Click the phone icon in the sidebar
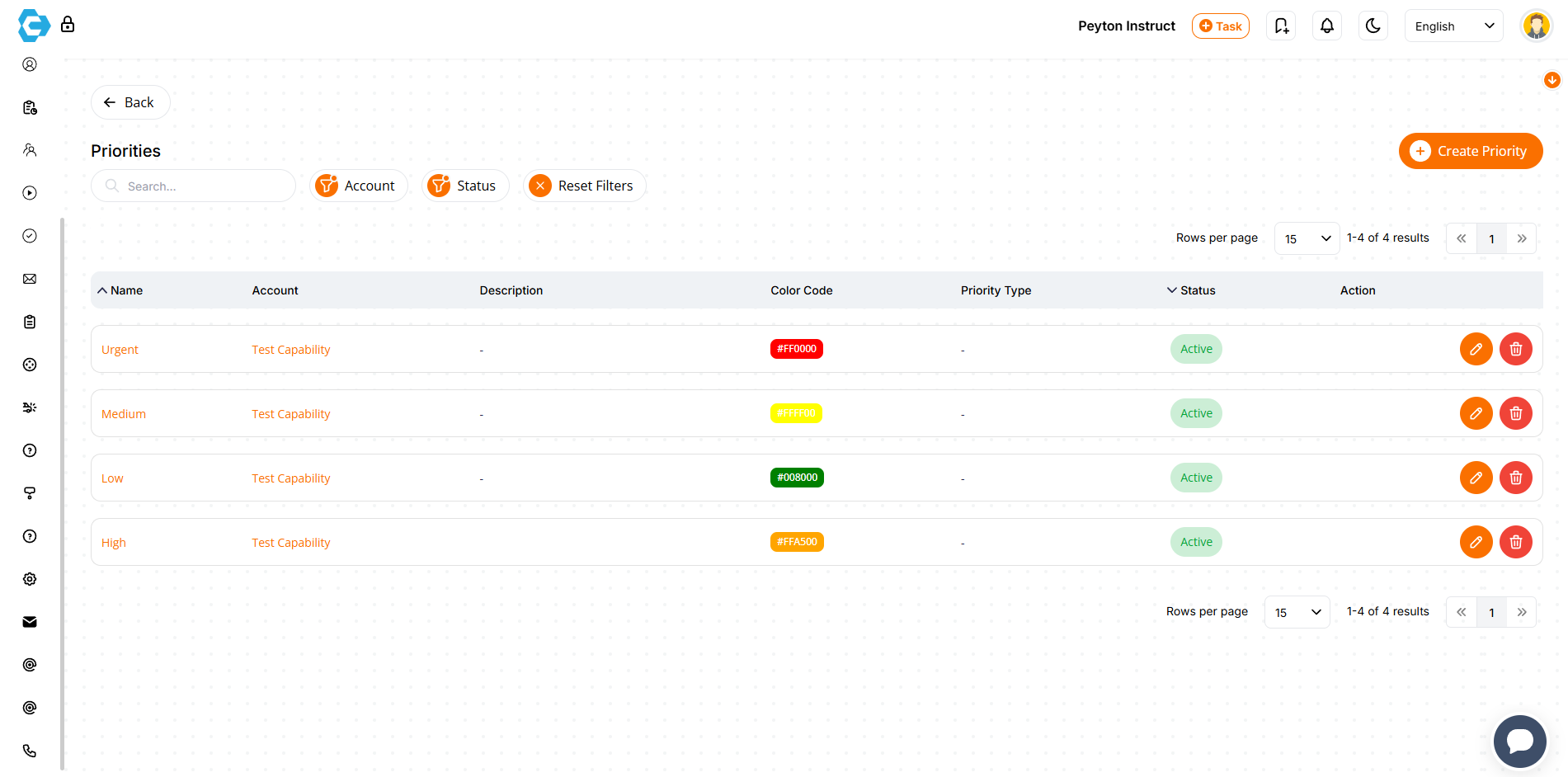The image size is (1568, 777). [30, 751]
